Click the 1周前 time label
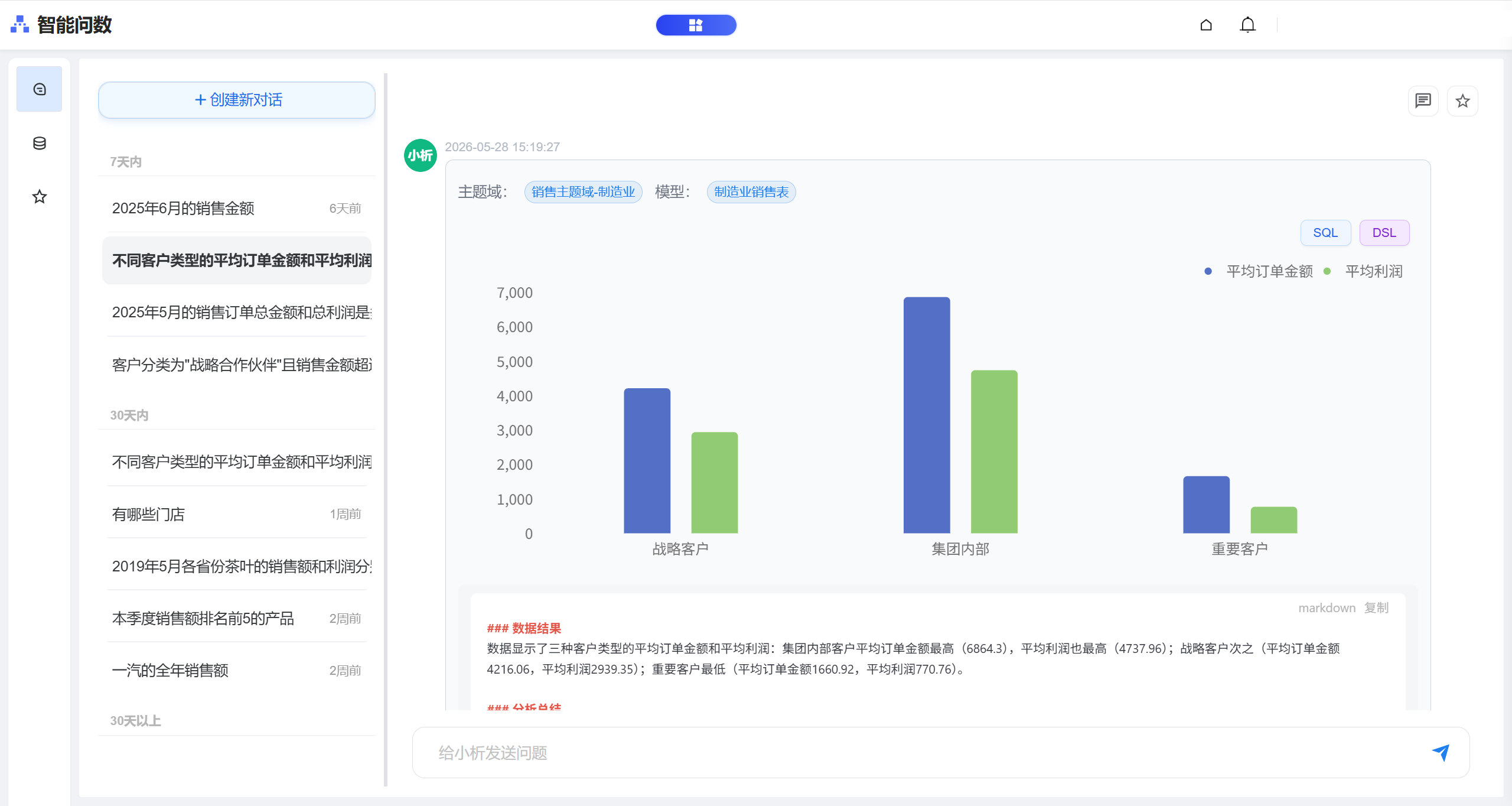Screen dimensions: 1512x806 tap(346, 514)
